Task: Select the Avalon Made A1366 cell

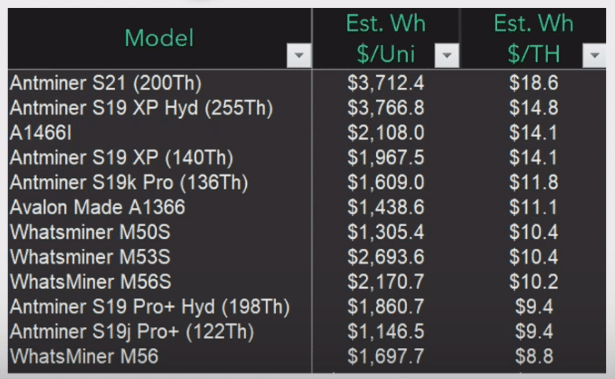Action: coord(160,207)
